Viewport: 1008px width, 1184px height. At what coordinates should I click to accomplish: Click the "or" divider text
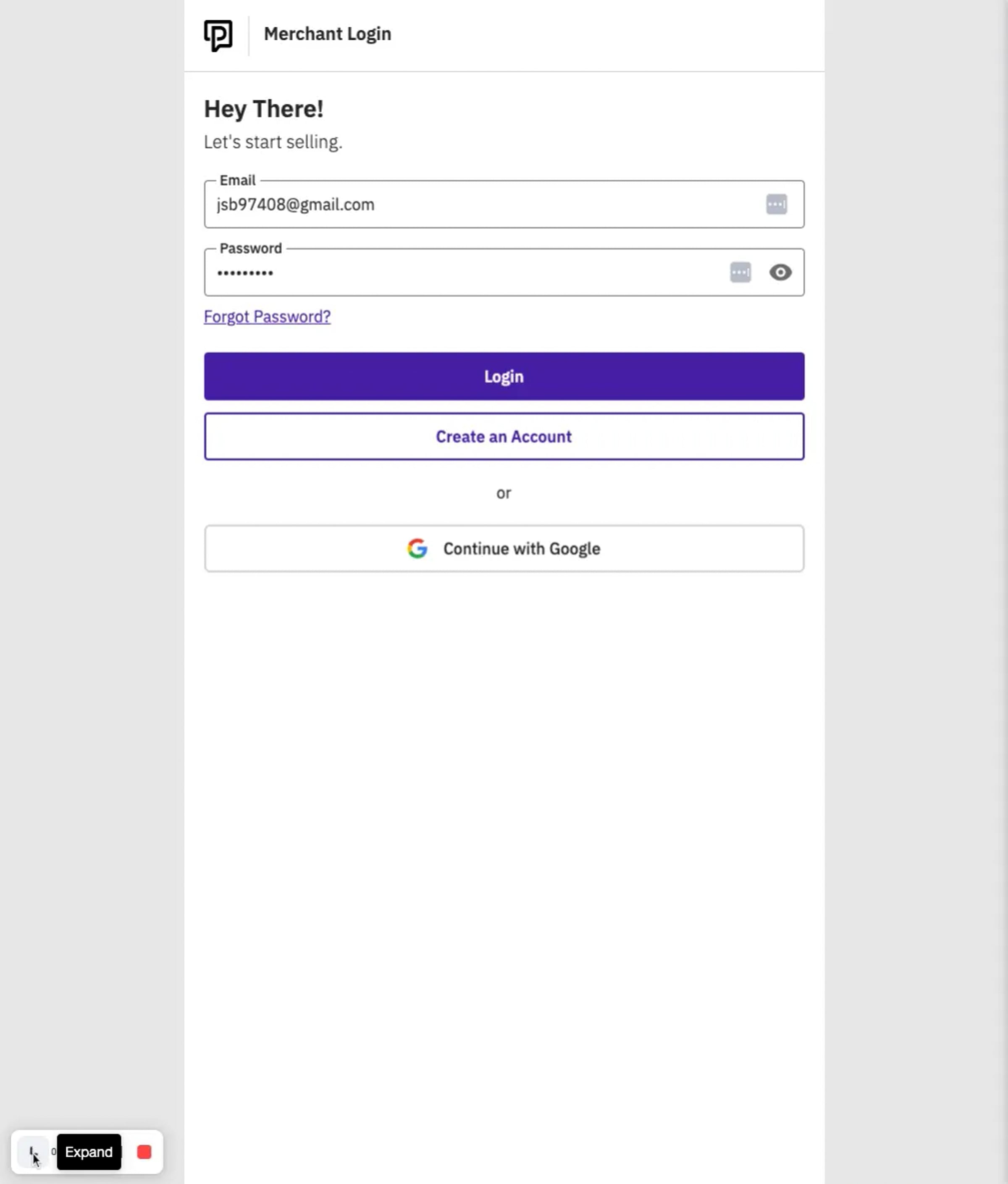click(504, 493)
